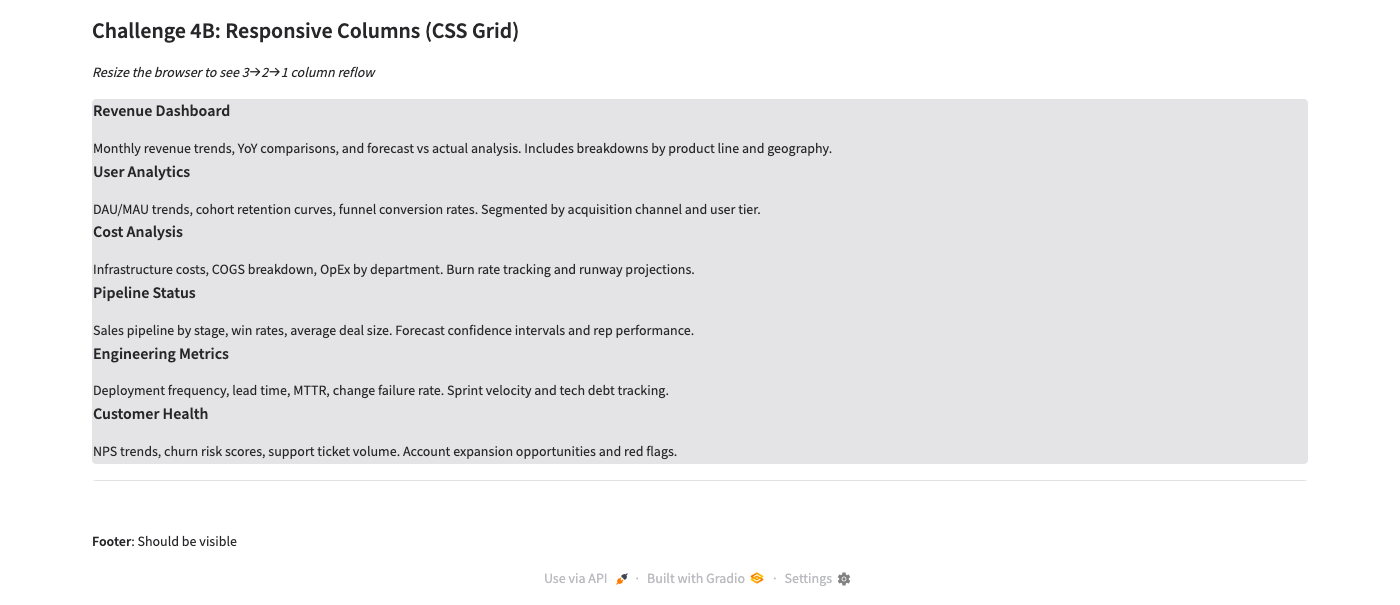This screenshot has height=605, width=1400.
Task: Select the User Analytics card title
Action: (141, 172)
